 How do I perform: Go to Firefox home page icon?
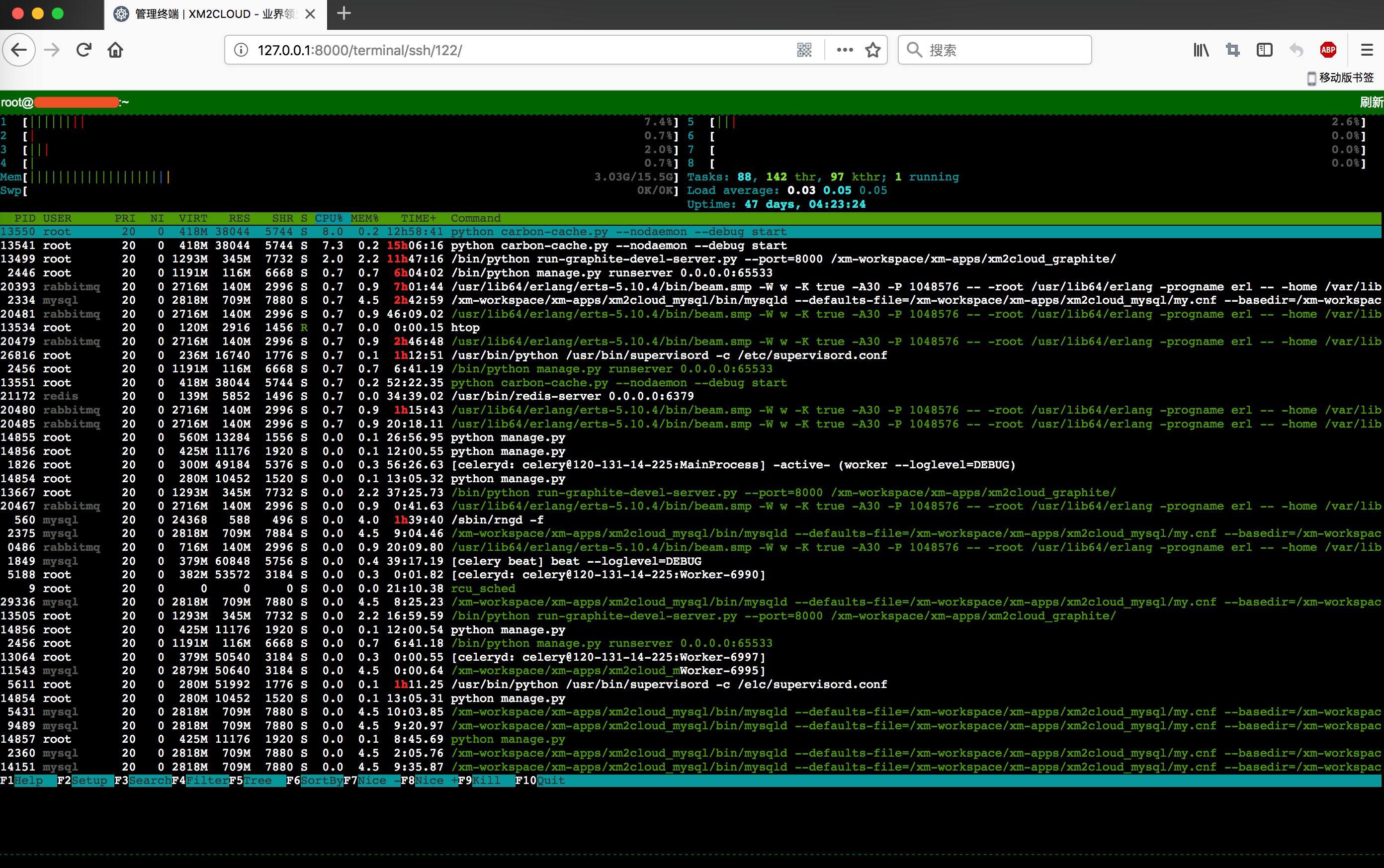(x=115, y=50)
